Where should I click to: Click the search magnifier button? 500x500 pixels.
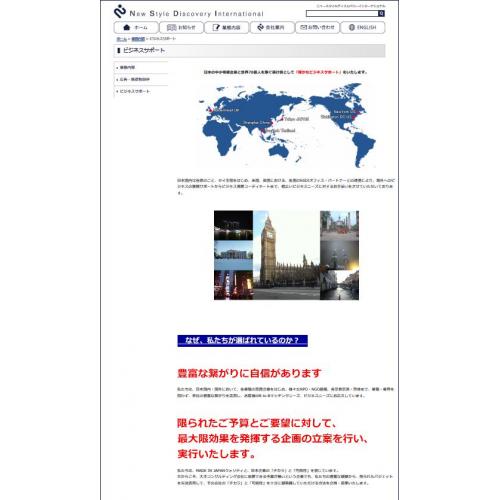pyautogui.click(x=381, y=14)
